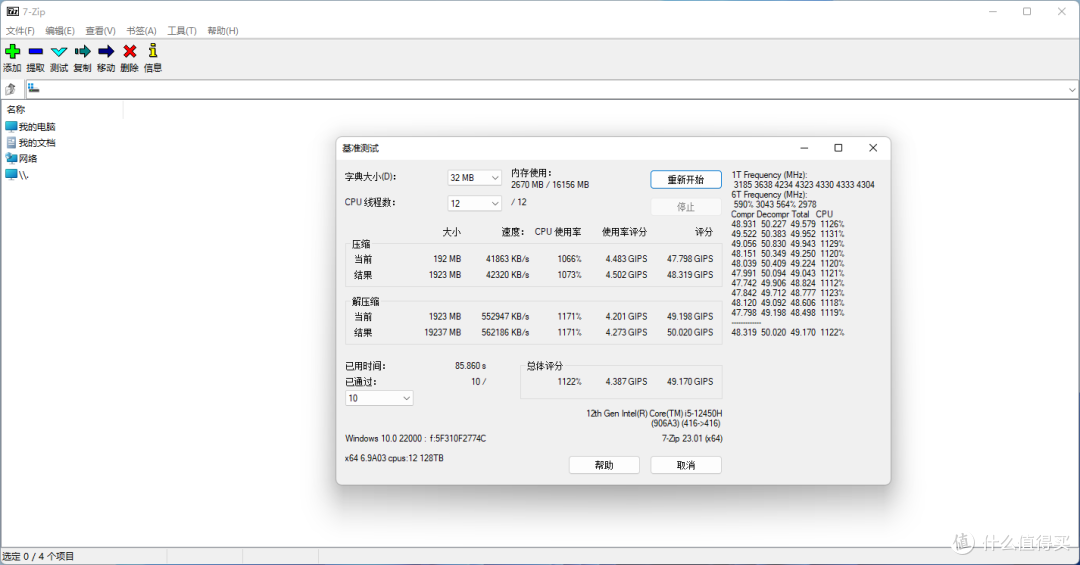
Task: Click the total usage rating 4.387 GIPS
Action: [626, 381]
